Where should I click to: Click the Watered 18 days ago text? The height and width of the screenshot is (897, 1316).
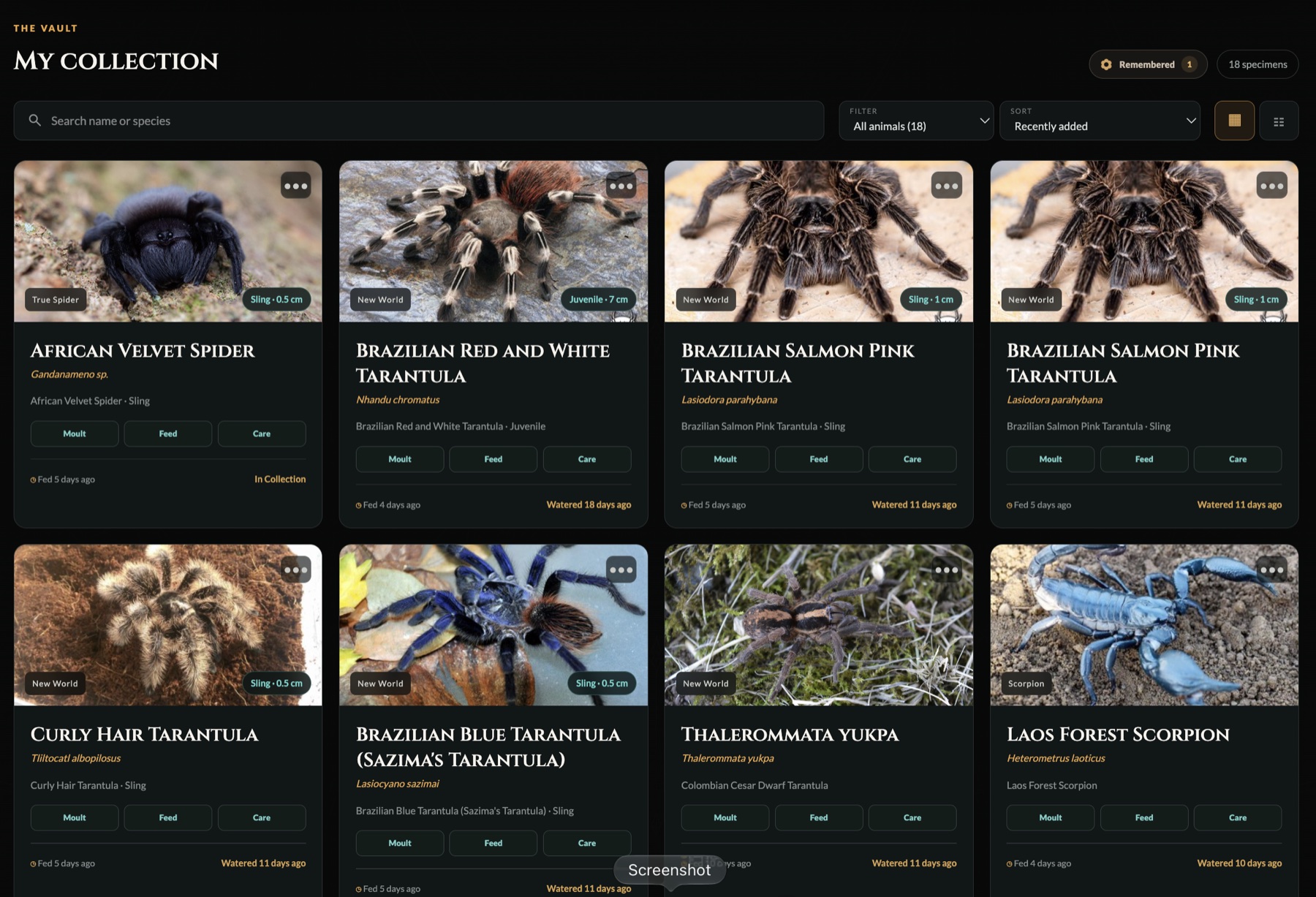pyautogui.click(x=589, y=504)
